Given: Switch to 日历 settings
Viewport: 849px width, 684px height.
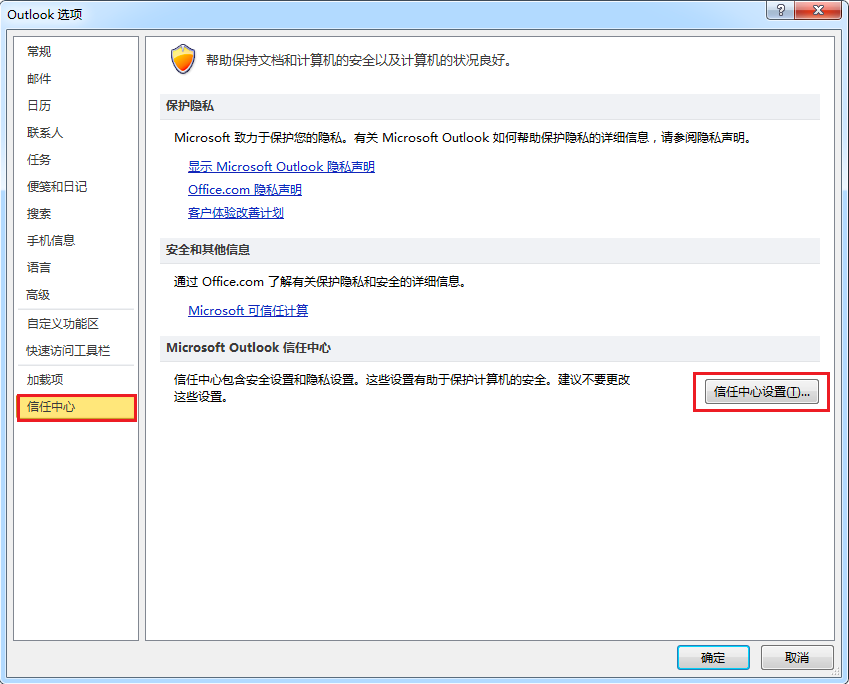Looking at the screenshot, I should pyautogui.click(x=39, y=106).
